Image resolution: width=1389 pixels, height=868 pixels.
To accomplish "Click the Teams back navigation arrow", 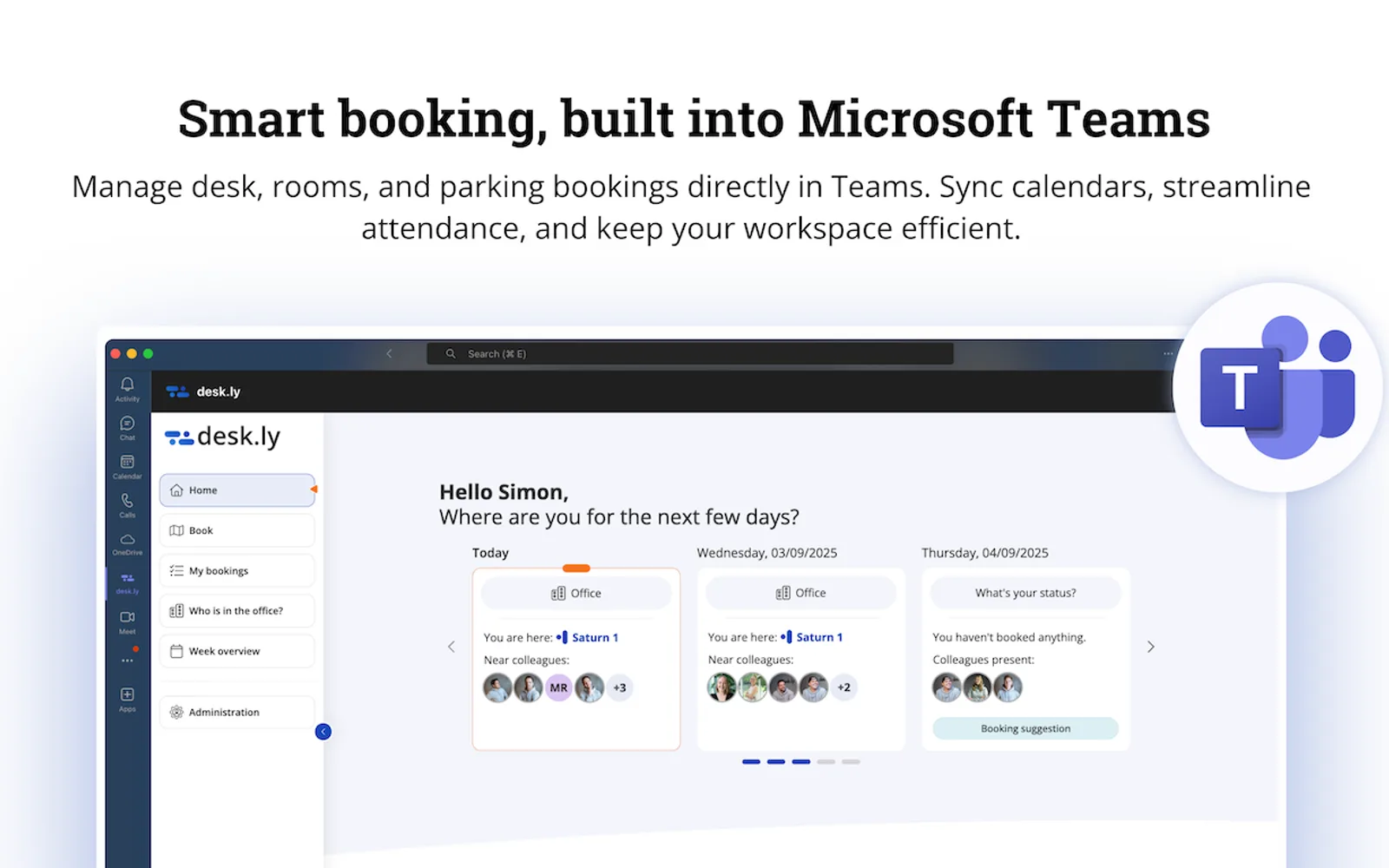I will 389,353.
